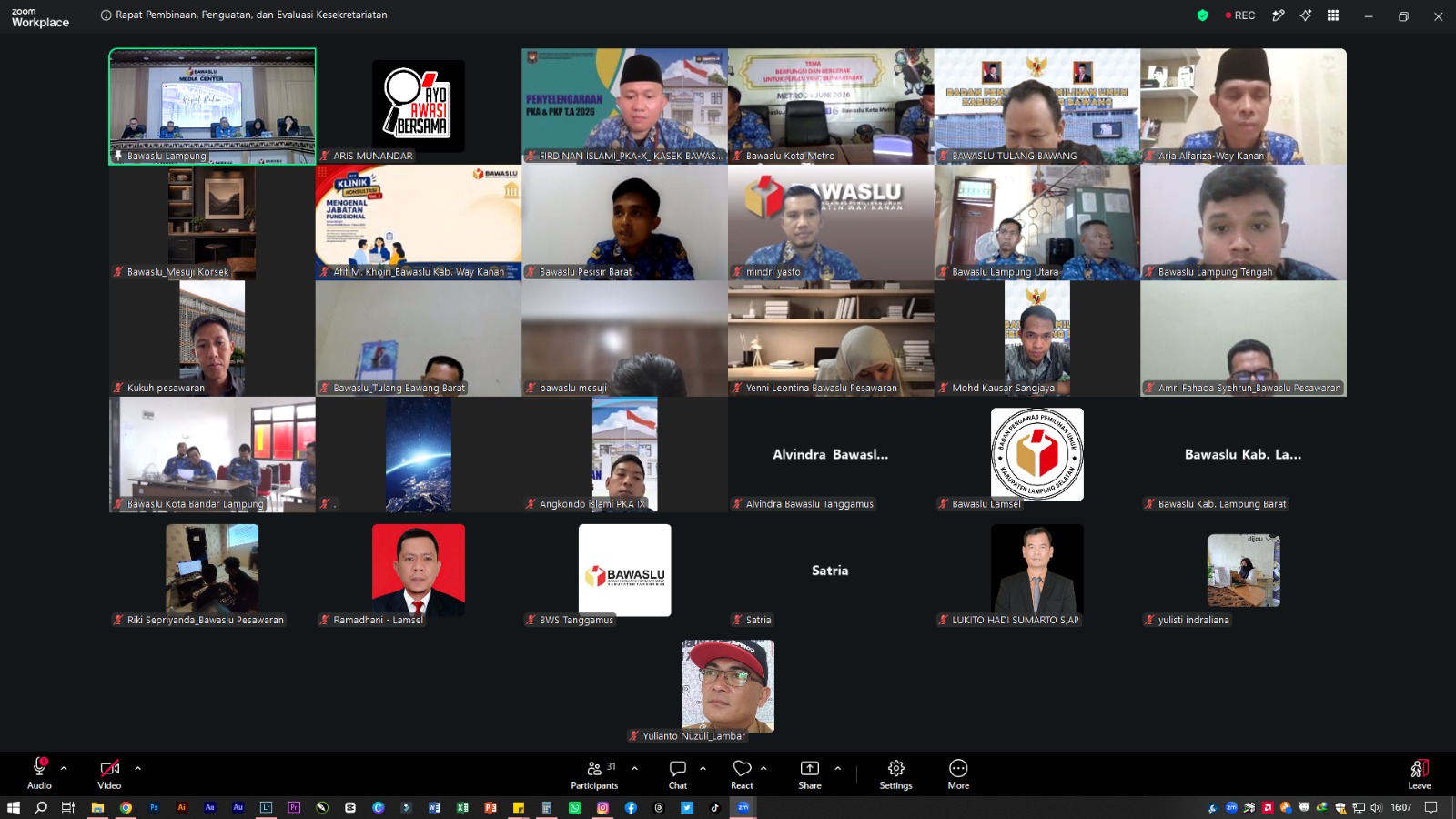Click the meeting title Rapat Pembinaan text
The width and height of the screenshot is (1456, 819).
[251, 15]
